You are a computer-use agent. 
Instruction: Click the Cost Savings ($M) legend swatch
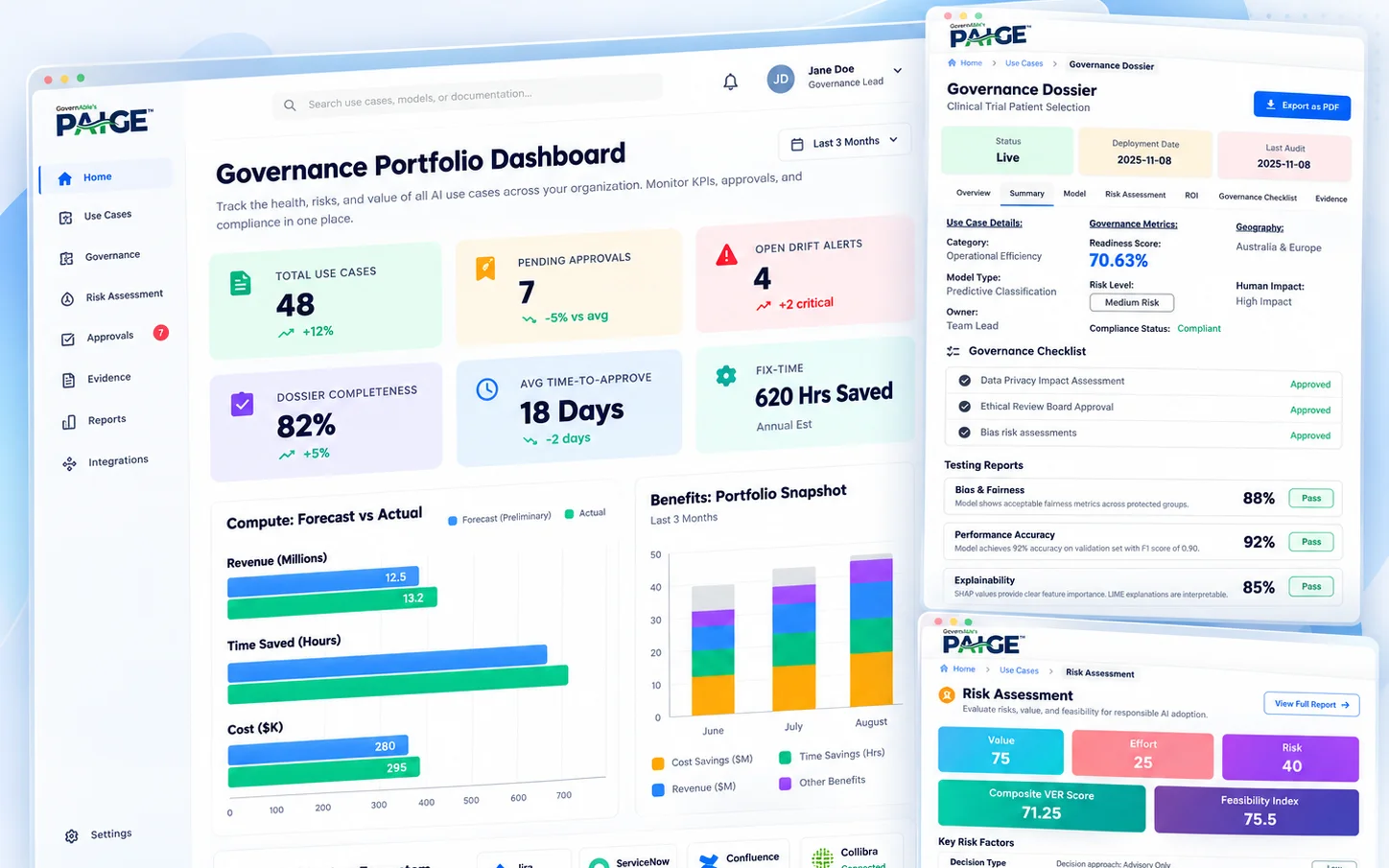(658, 764)
